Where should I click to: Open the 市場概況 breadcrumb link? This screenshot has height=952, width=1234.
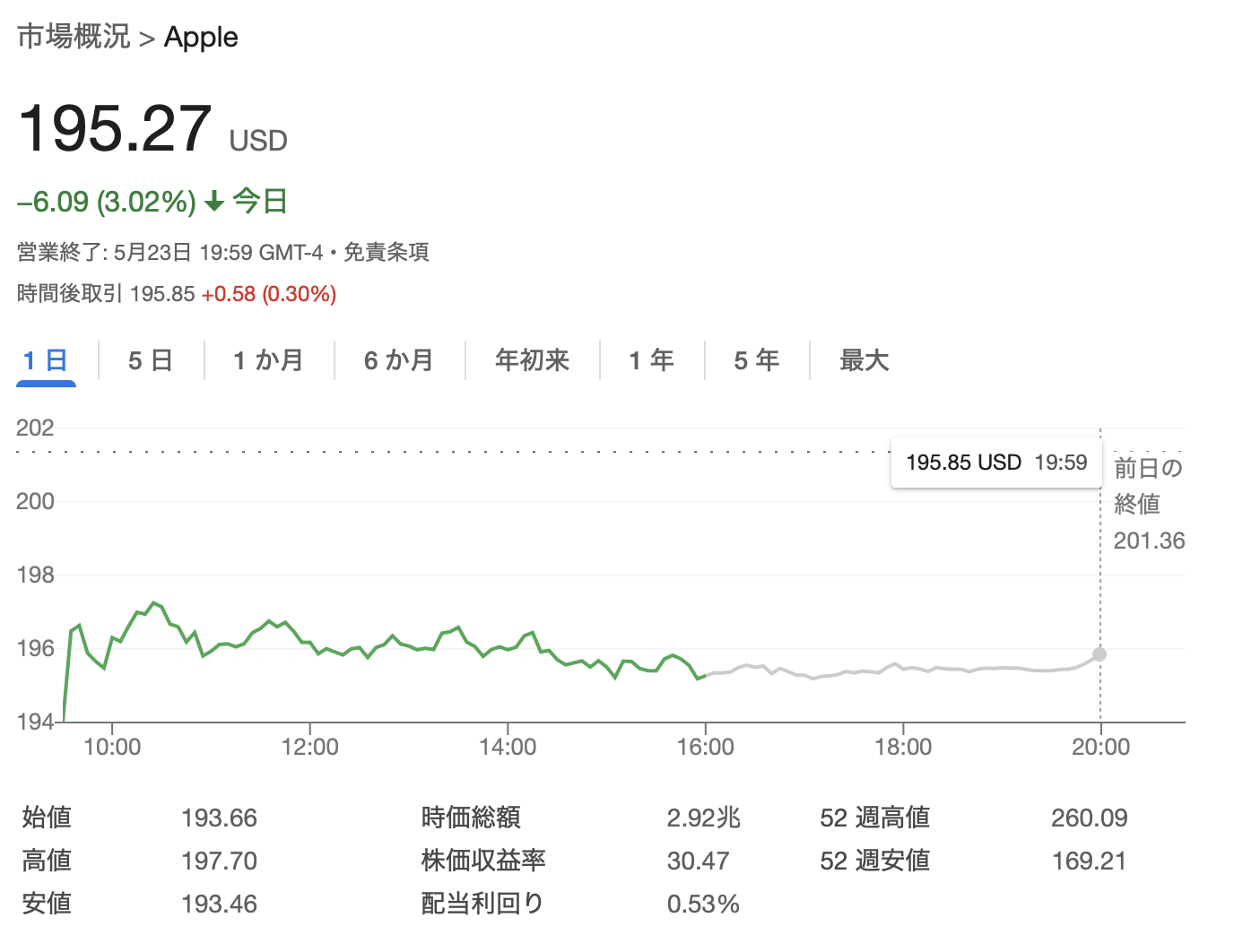pyautogui.click(x=74, y=37)
